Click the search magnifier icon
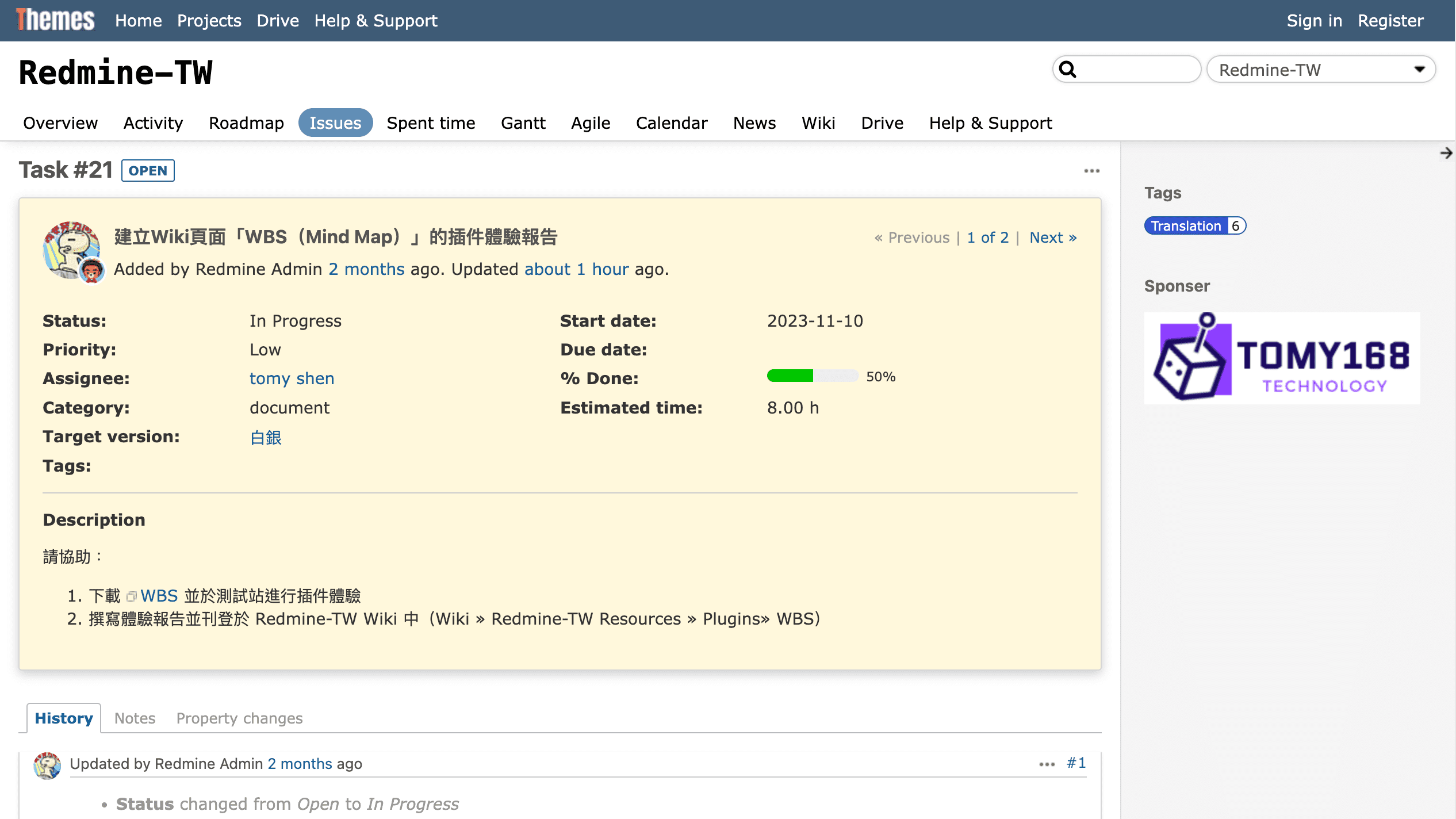 (x=1068, y=70)
